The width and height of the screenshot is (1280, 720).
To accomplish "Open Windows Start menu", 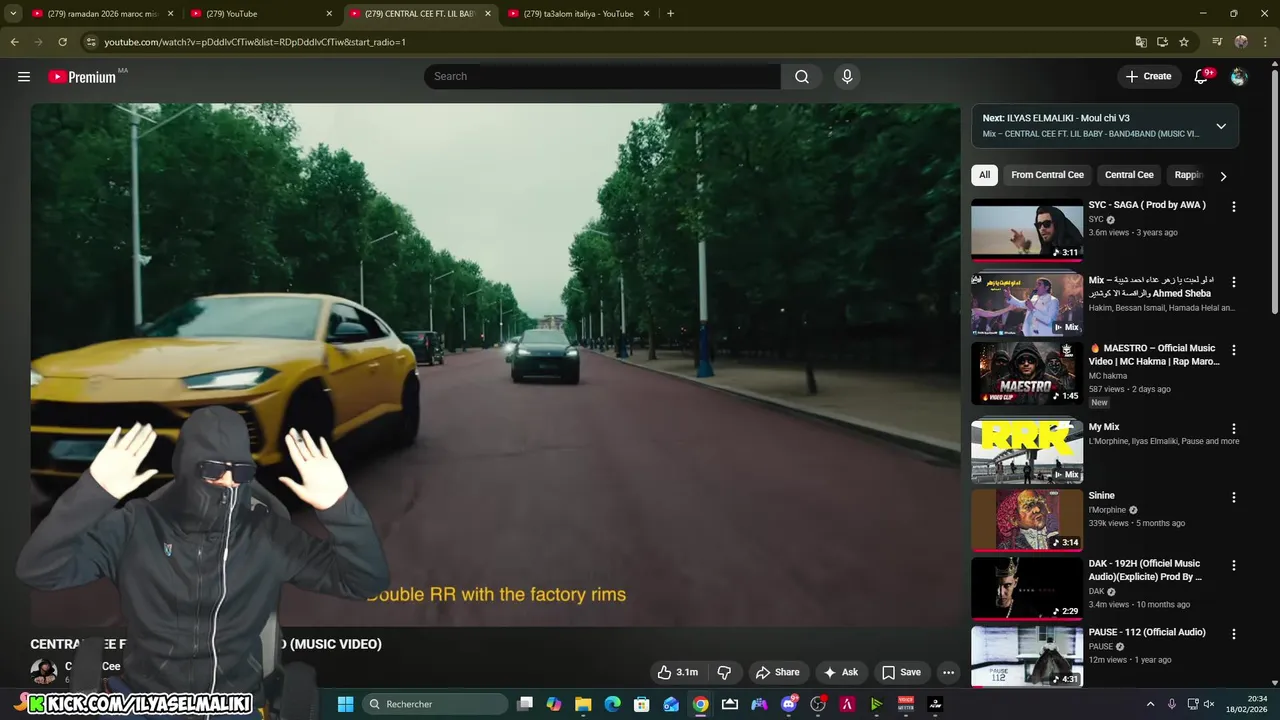I will click(345, 704).
